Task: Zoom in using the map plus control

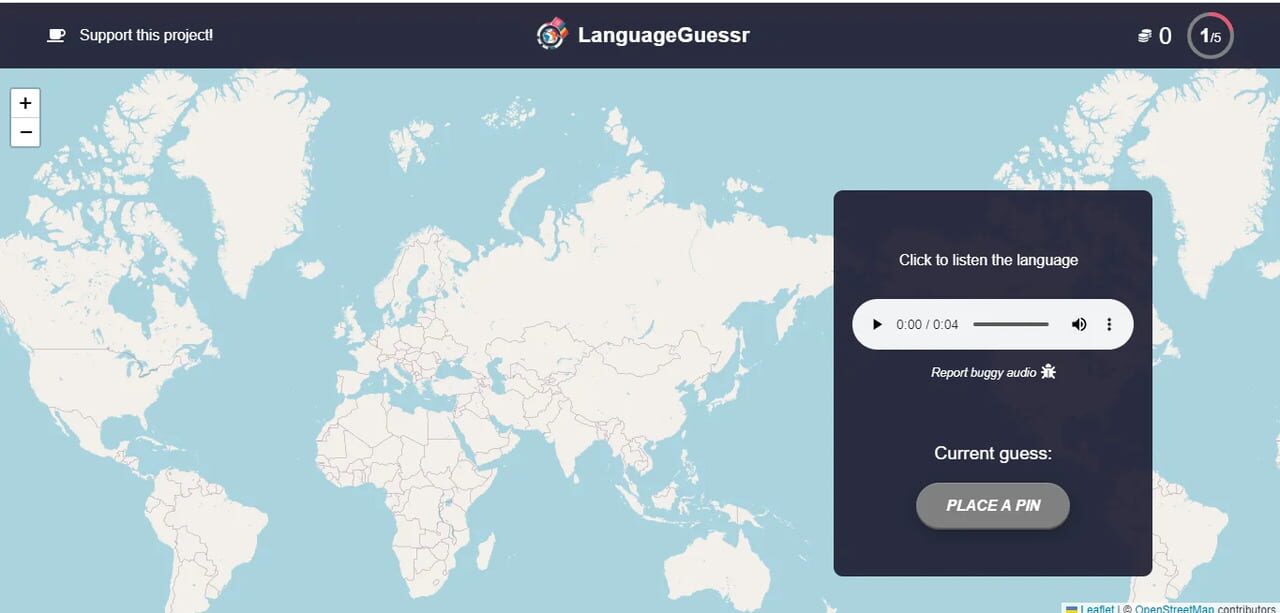Action: coord(25,102)
